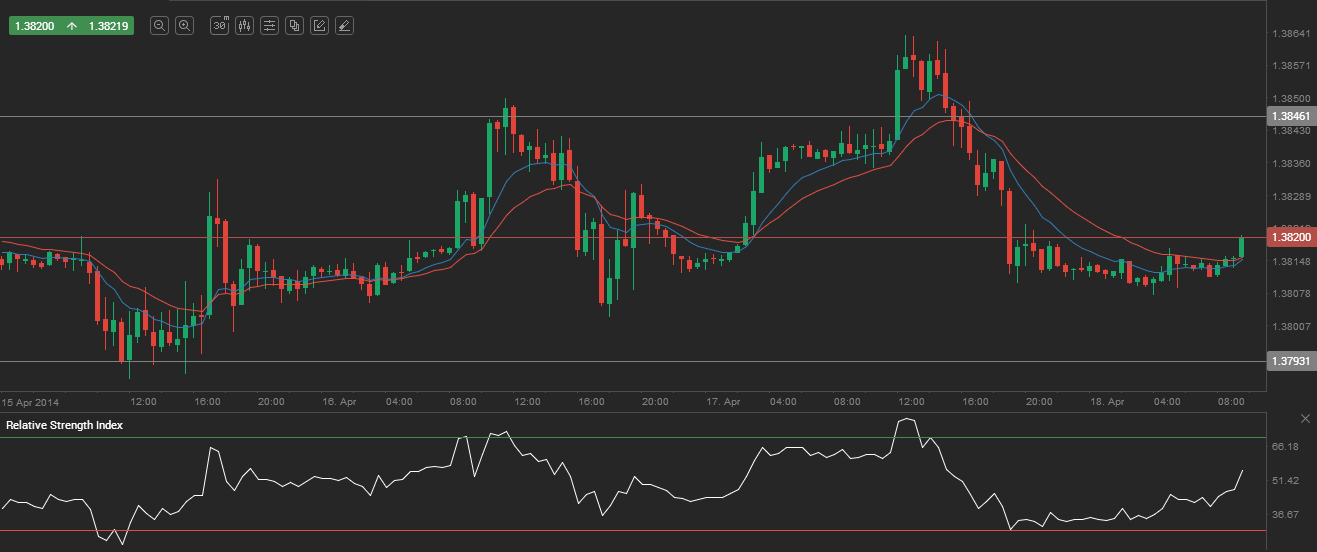Open the candlestick chart type menu
1317x552 pixels.
tap(245, 26)
